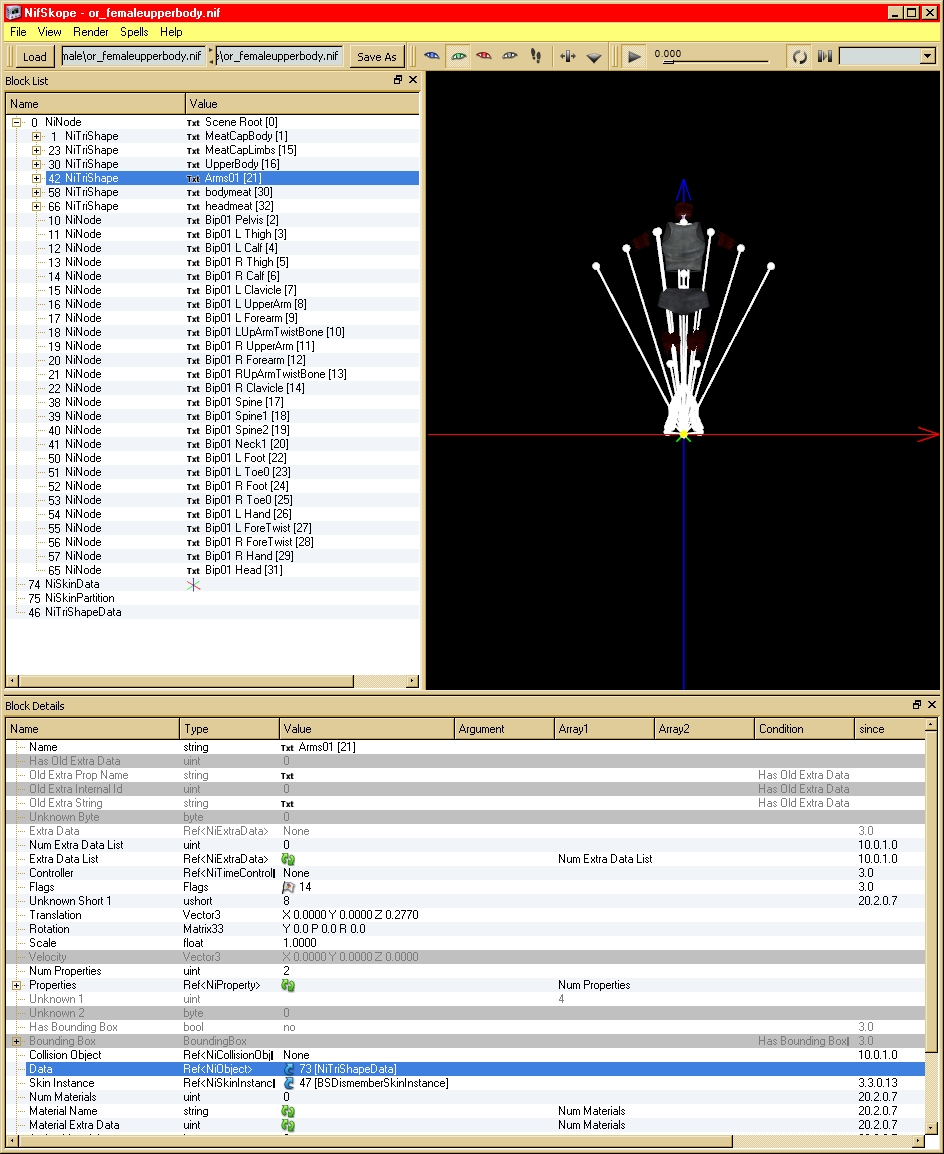Click the gray eye view icon
This screenshot has height=1154, width=944.
pyautogui.click(x=509, y=56)
